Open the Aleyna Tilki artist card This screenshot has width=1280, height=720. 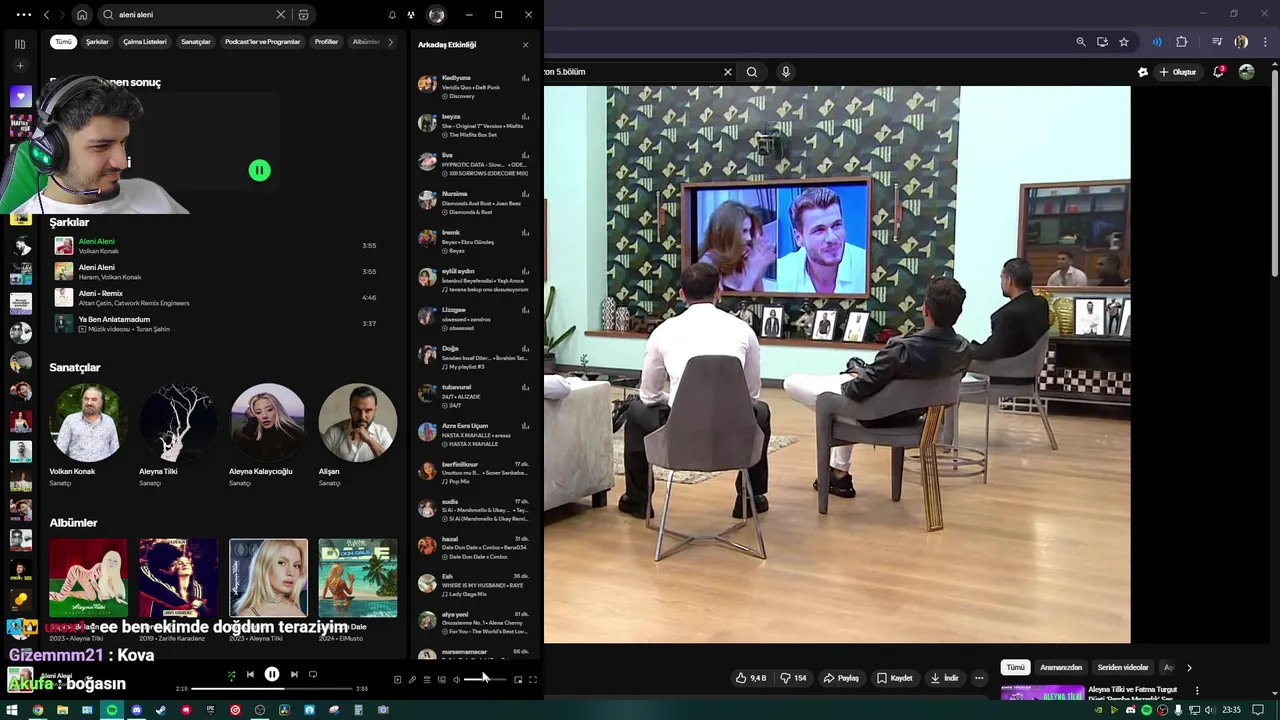point(178,435)
